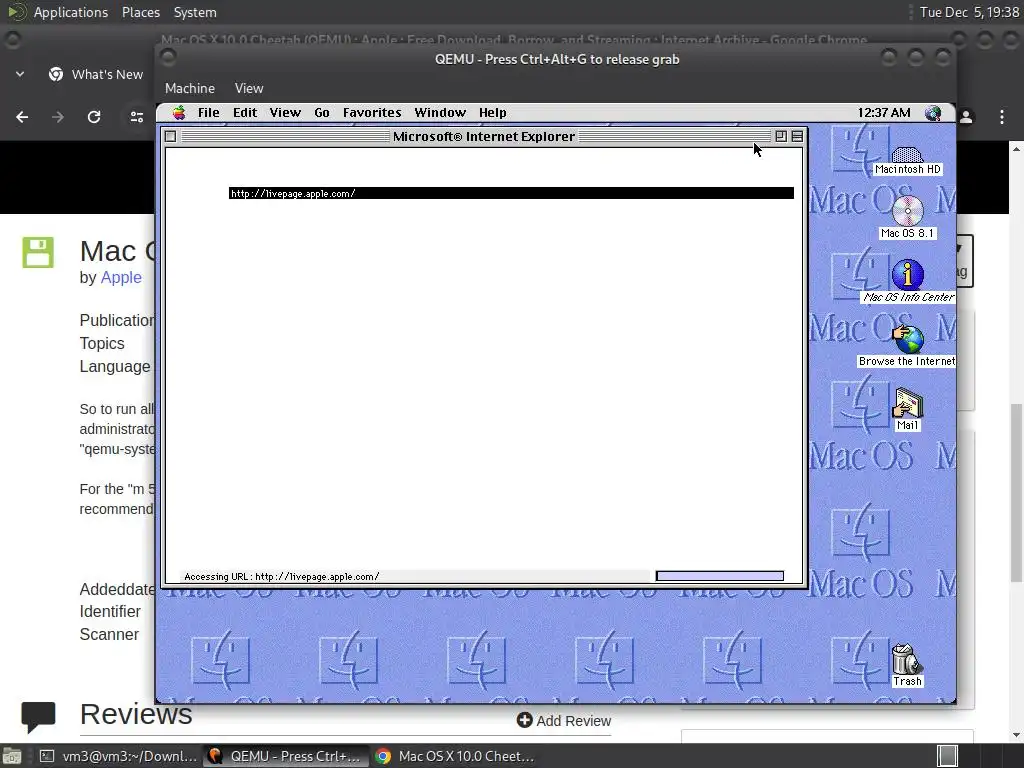Image resolution: width=1024 pixels, height=768 pixels.
Task: Open the System menu
Action: click(x=195, y=12)
